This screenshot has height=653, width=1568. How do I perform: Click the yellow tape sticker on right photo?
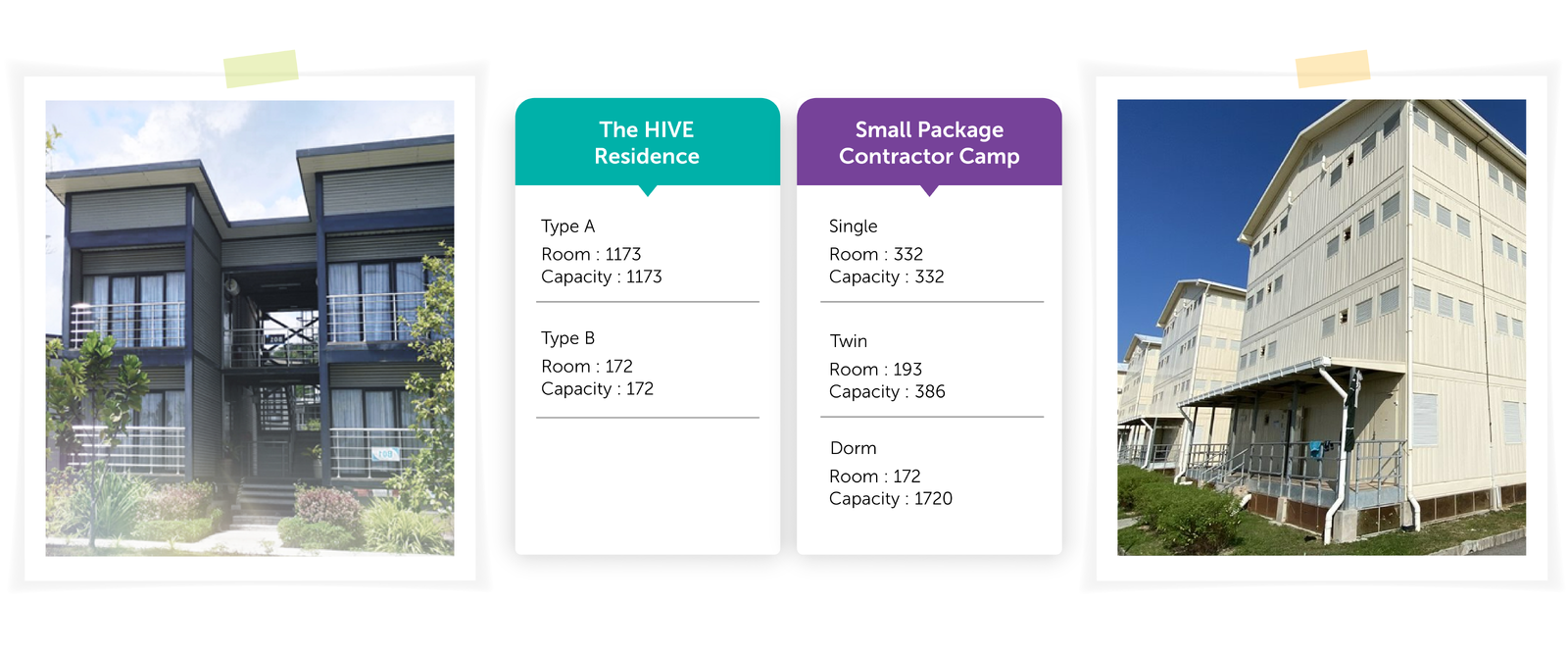click(1333, 69)
